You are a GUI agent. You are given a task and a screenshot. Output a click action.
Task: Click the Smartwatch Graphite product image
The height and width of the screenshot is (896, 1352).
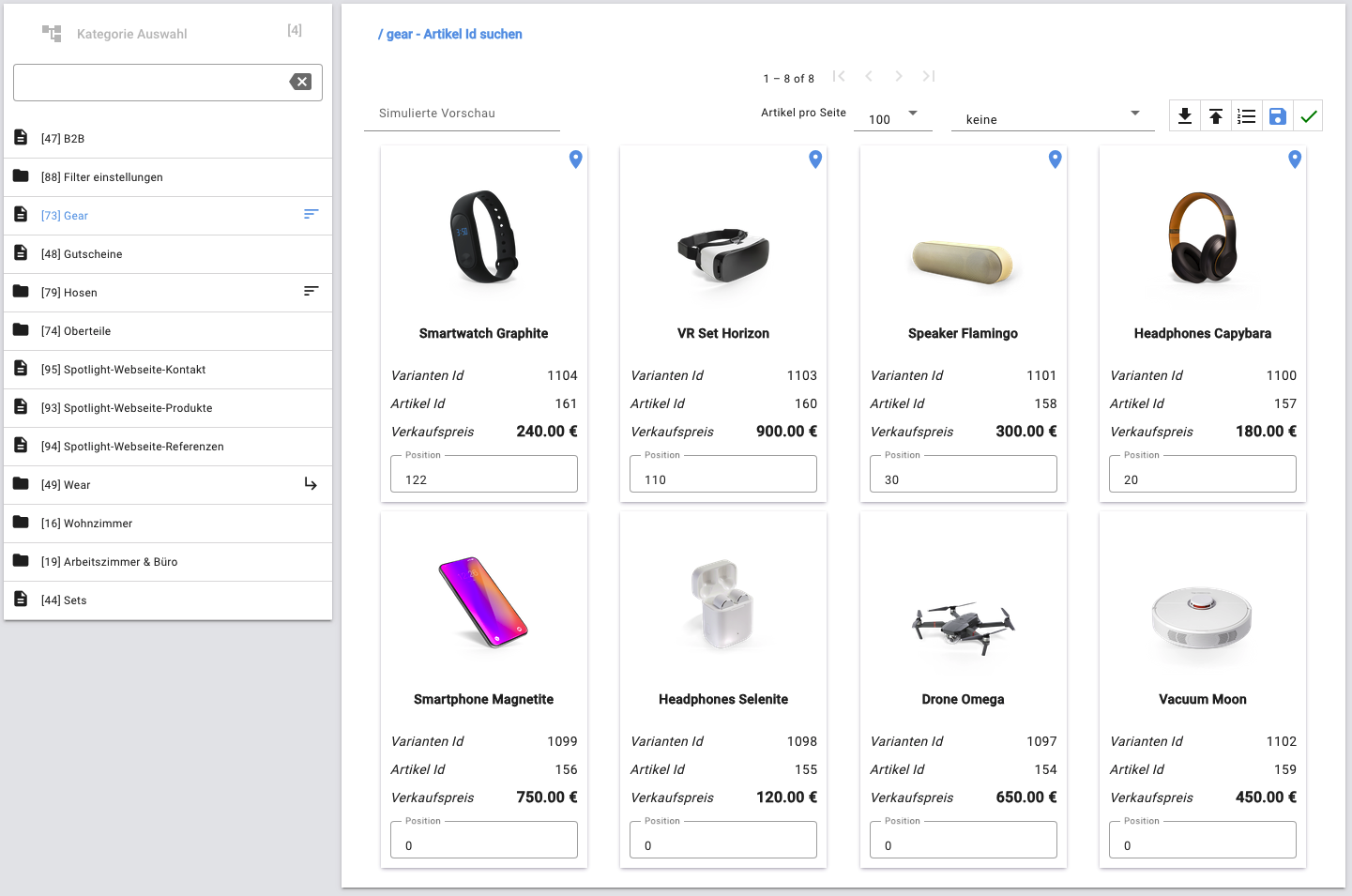[483, 237]
